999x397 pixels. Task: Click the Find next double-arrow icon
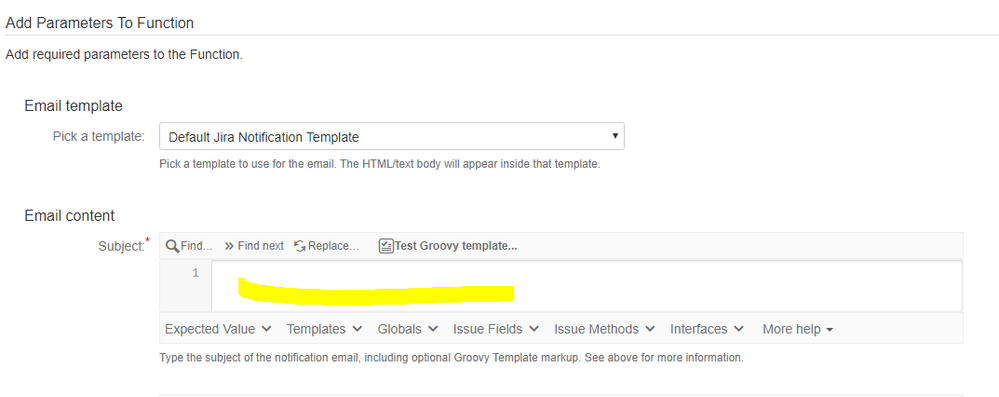[x=229, y=246]
